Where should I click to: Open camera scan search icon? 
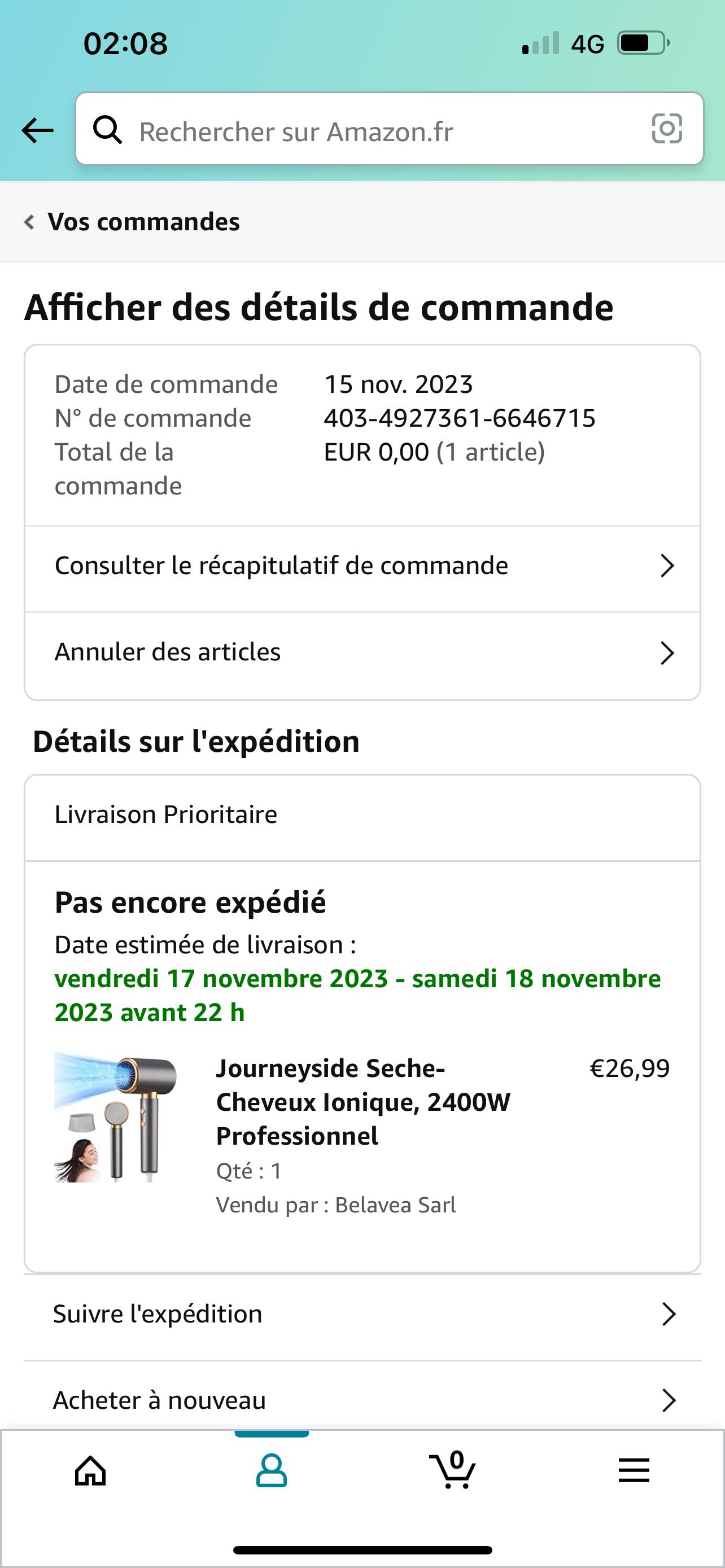tap(667, 129)
